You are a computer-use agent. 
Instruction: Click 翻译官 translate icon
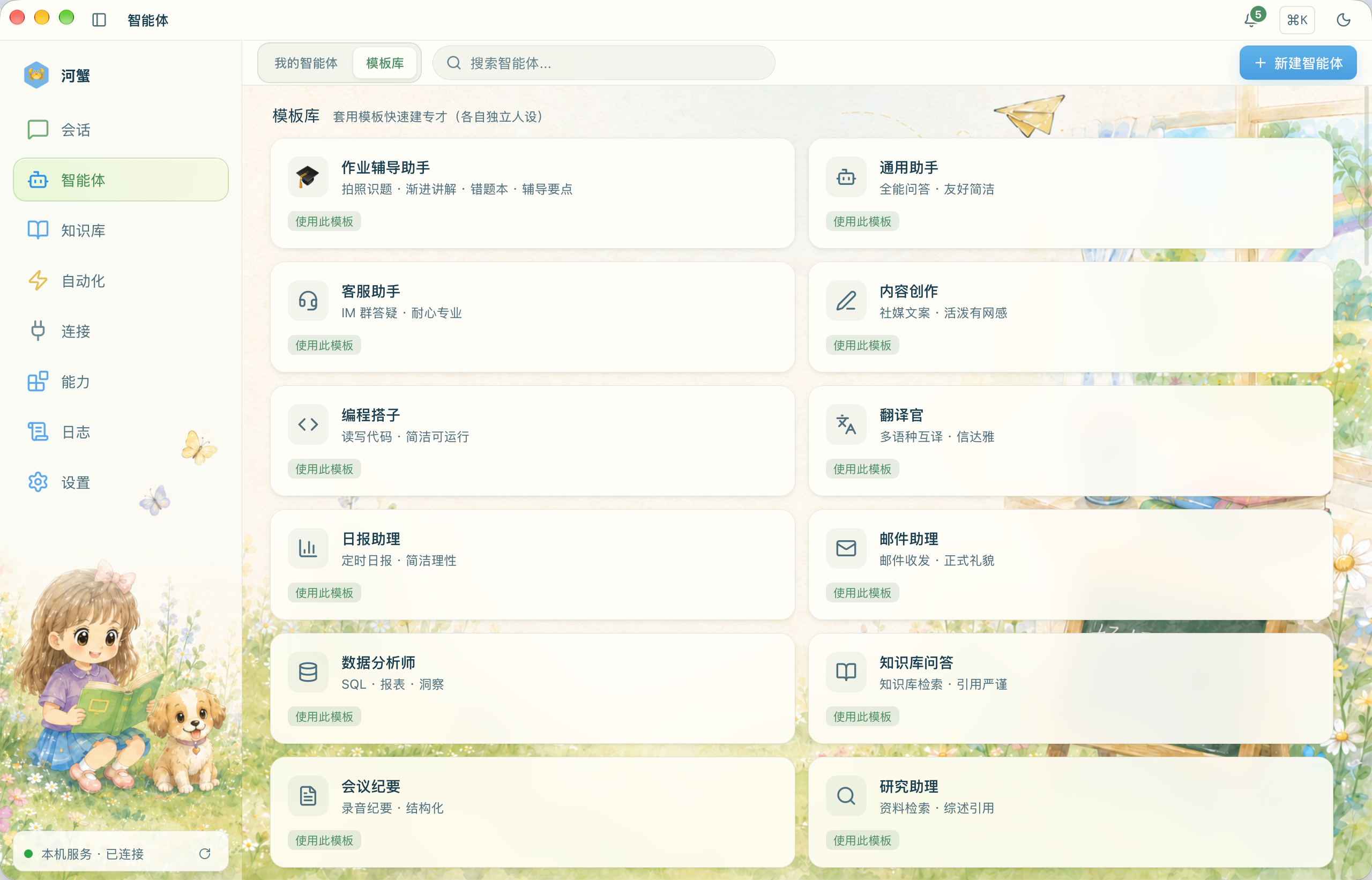[x=846, y=424]
